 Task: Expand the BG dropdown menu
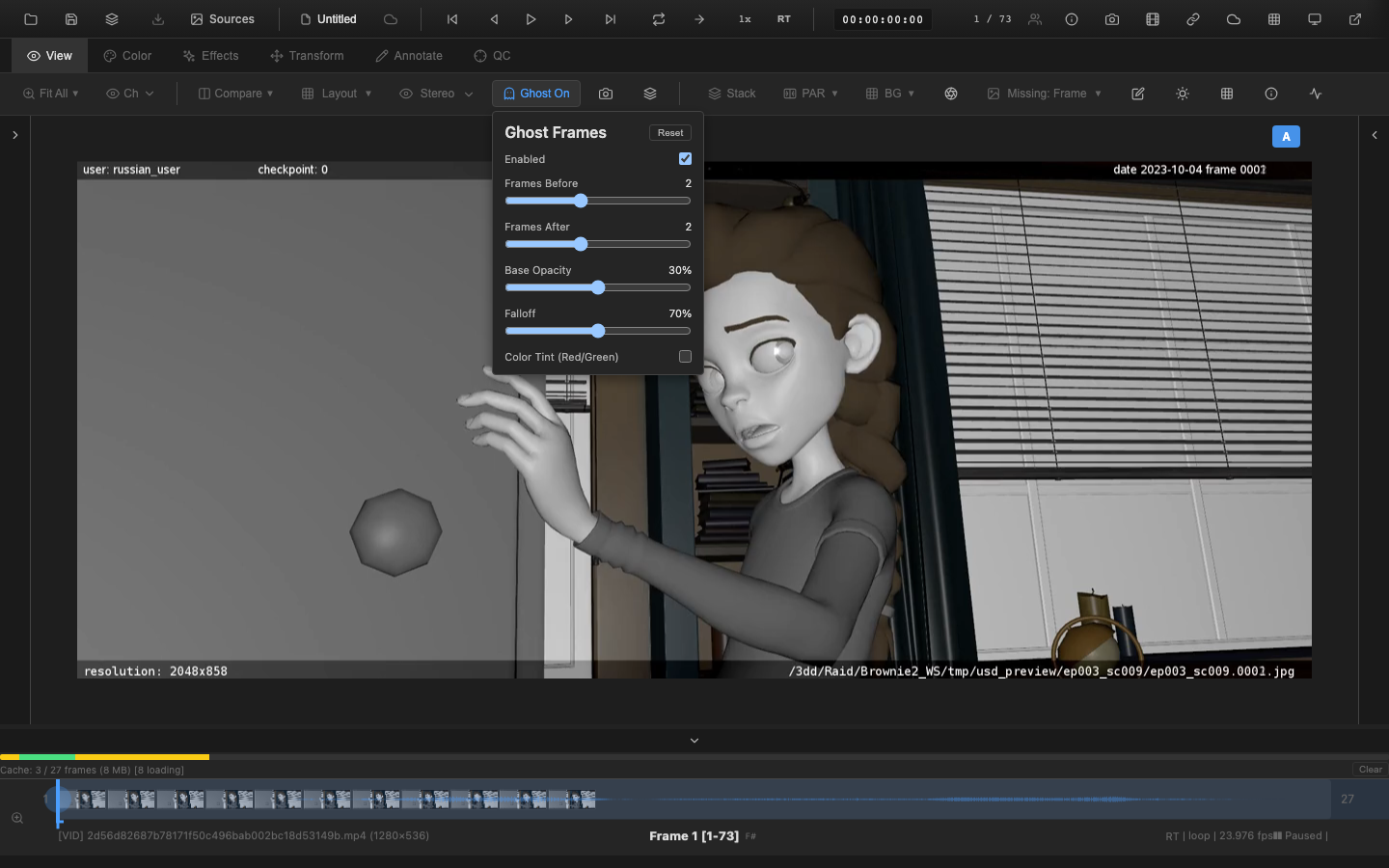click(x=889, y=94)
